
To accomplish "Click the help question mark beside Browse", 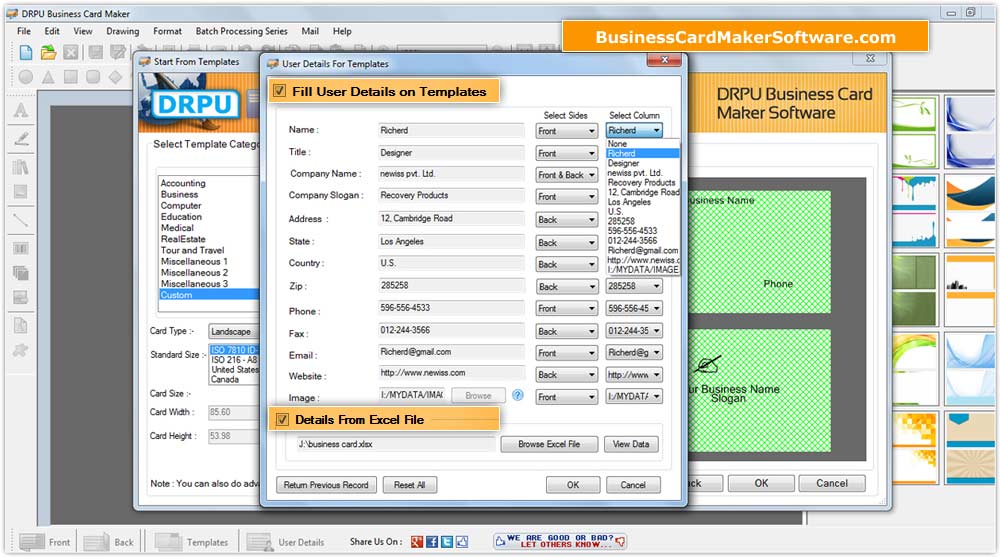I will coord(518,395).
